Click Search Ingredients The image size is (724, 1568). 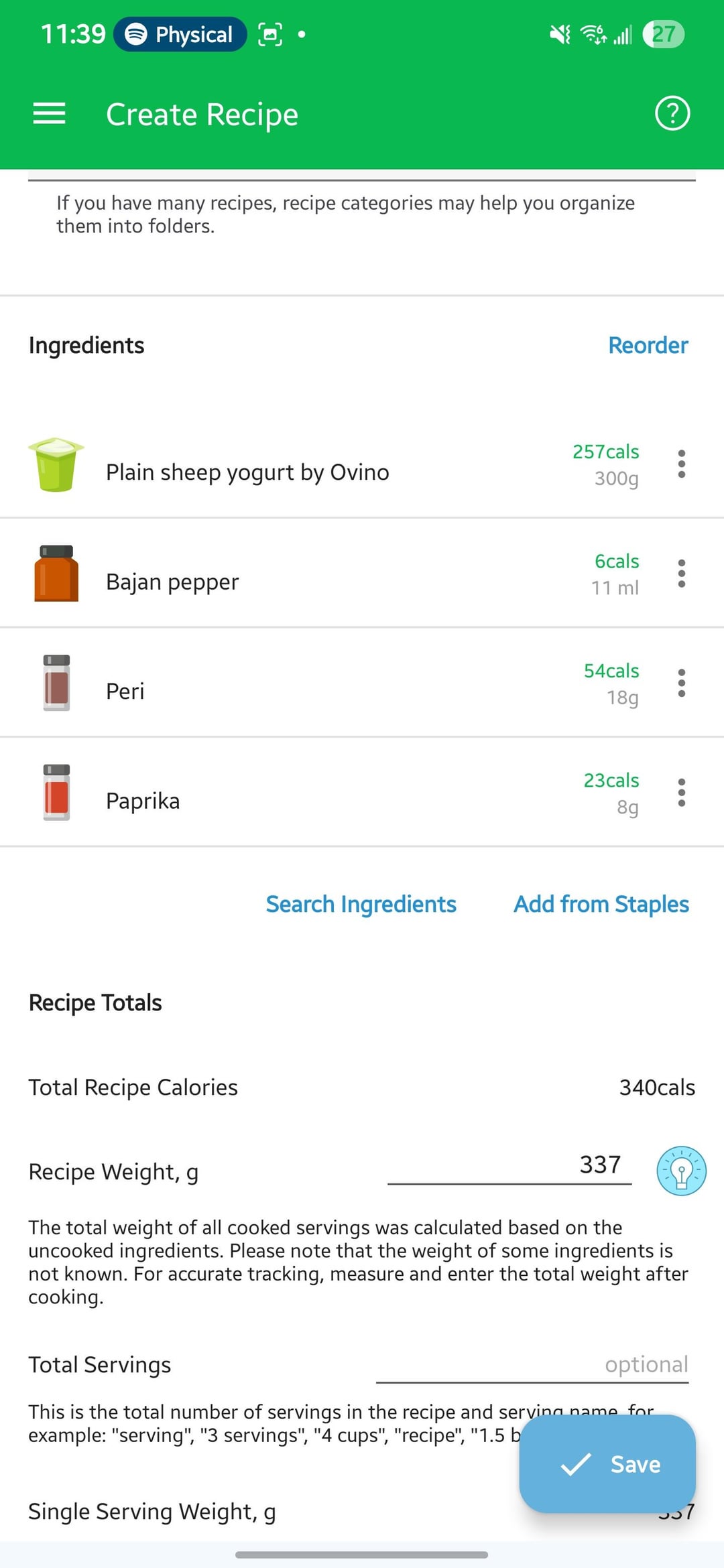pyautogui.click(x=361, y=904)
